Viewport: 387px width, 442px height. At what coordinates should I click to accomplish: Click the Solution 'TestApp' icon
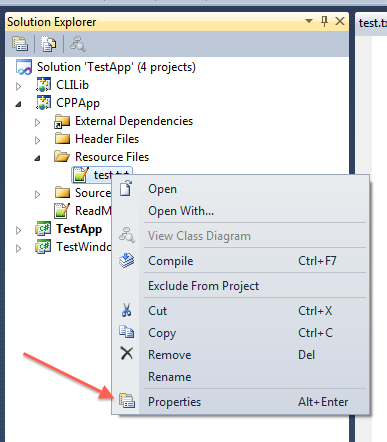[x=24, y=67]
